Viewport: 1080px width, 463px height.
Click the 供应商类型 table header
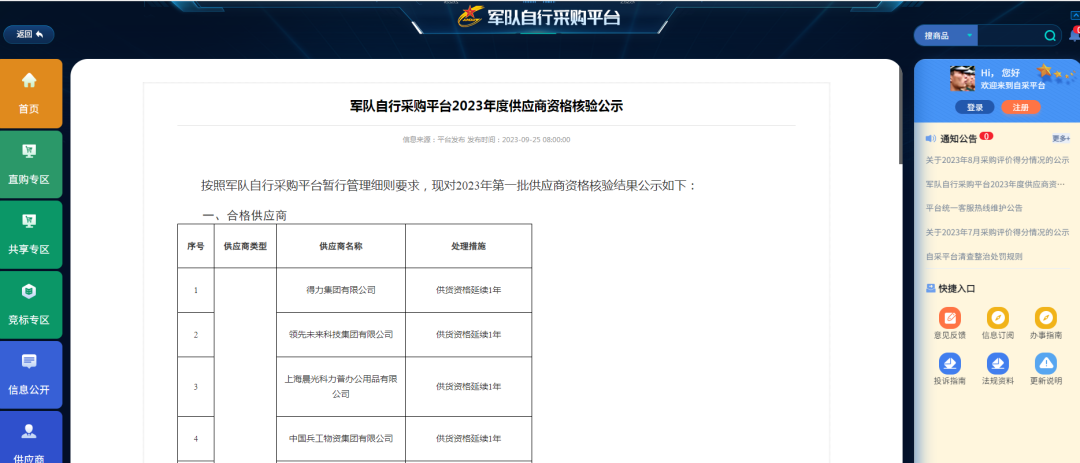click(245, 246)
